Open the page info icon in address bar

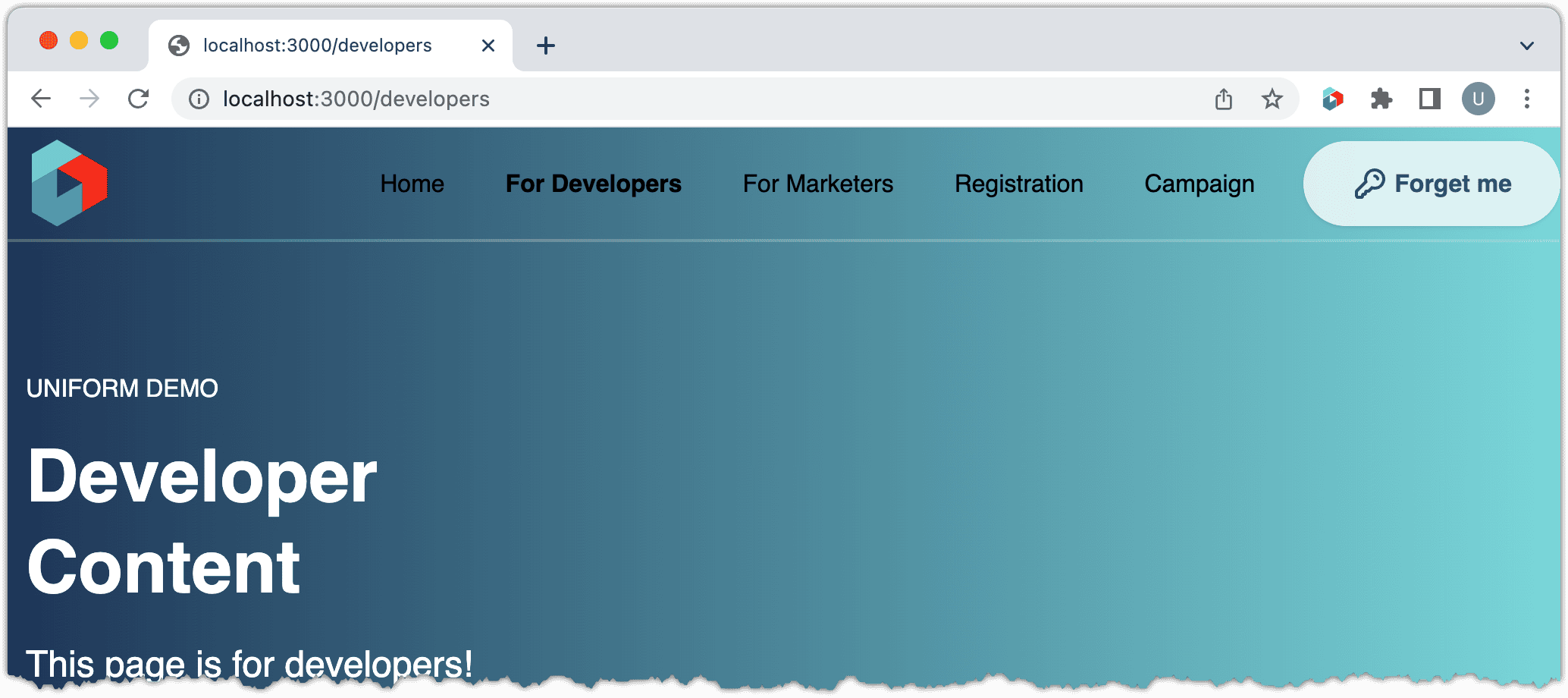(x=197, y=99)
